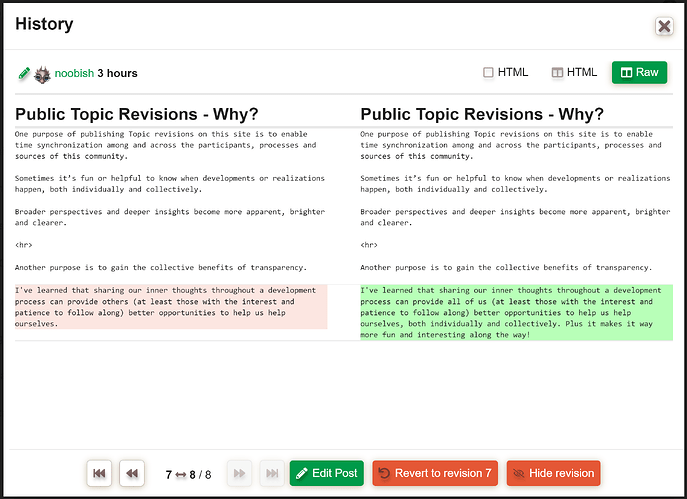
Task: Switch to side-by-side HTML view
Action: tap(574, 72)
